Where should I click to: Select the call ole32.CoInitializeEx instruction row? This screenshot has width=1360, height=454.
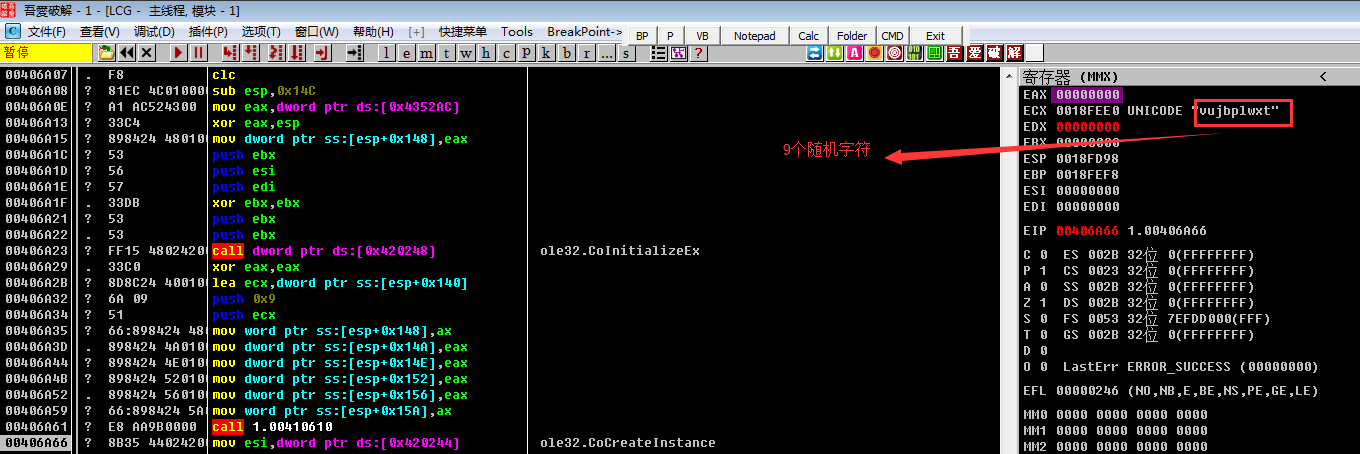click(x=500, y=251)
